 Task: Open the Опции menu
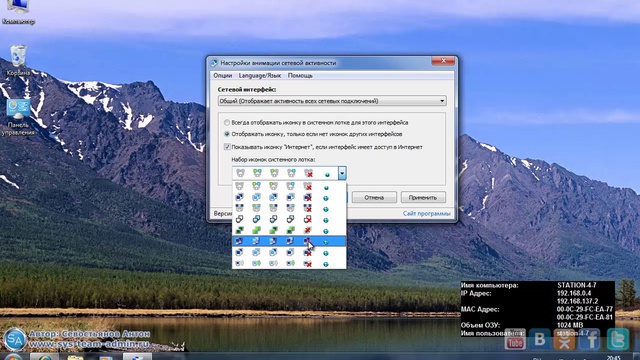[x=222, y=76]
